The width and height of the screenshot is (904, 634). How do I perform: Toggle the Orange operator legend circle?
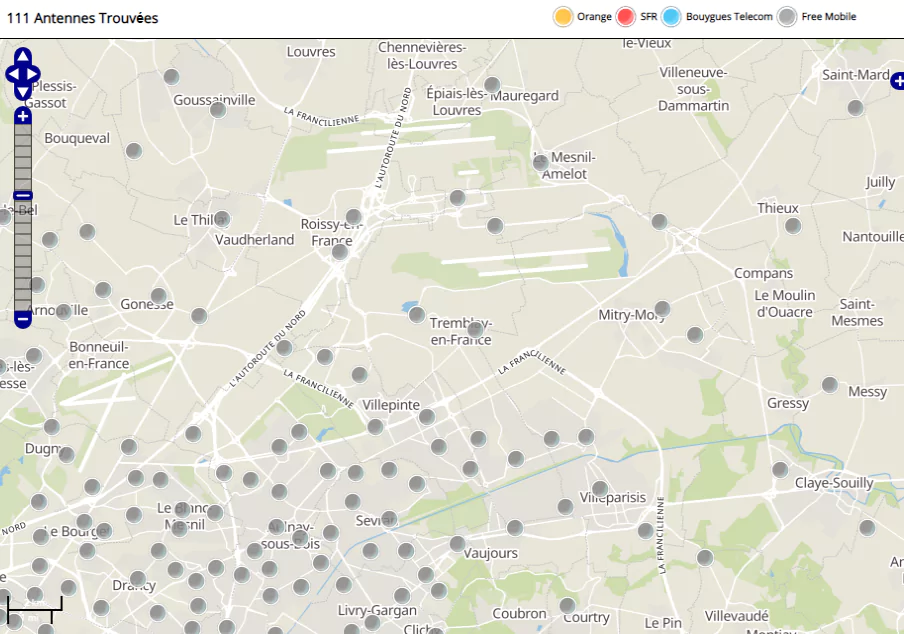(563, 17)
